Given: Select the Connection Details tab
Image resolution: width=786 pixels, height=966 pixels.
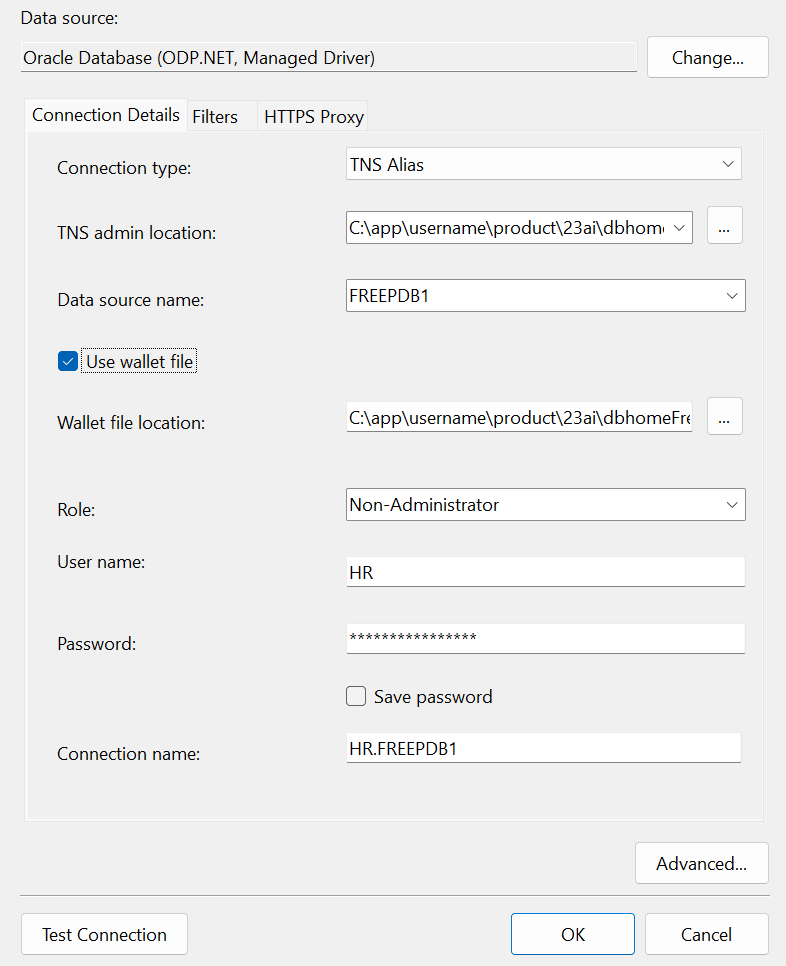Looking at the screenshot, I should click(x=105, y=114).
